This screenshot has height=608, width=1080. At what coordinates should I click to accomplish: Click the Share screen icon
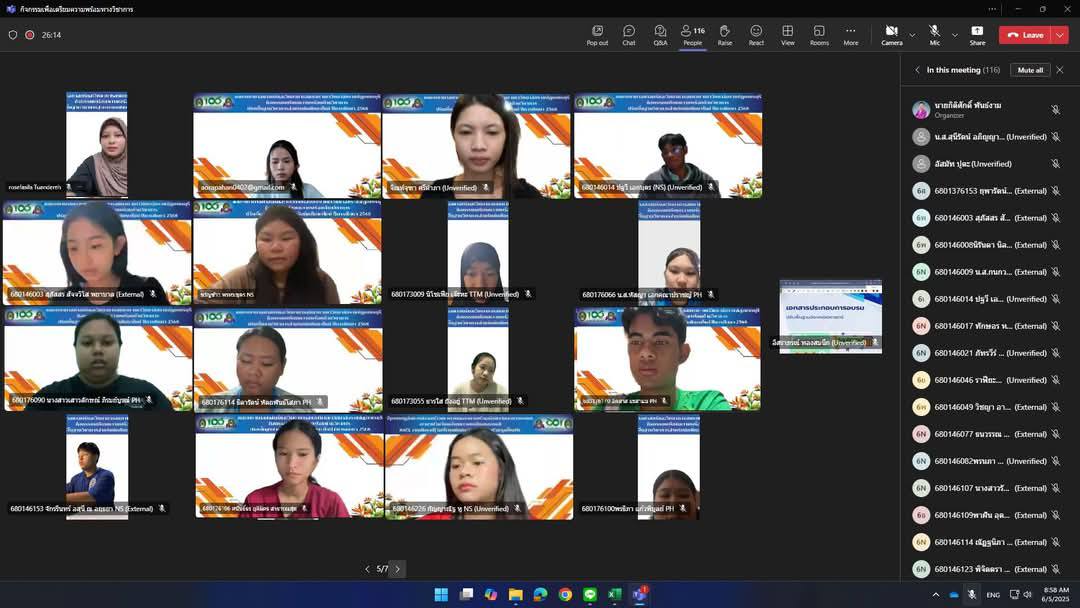(977, 35)
